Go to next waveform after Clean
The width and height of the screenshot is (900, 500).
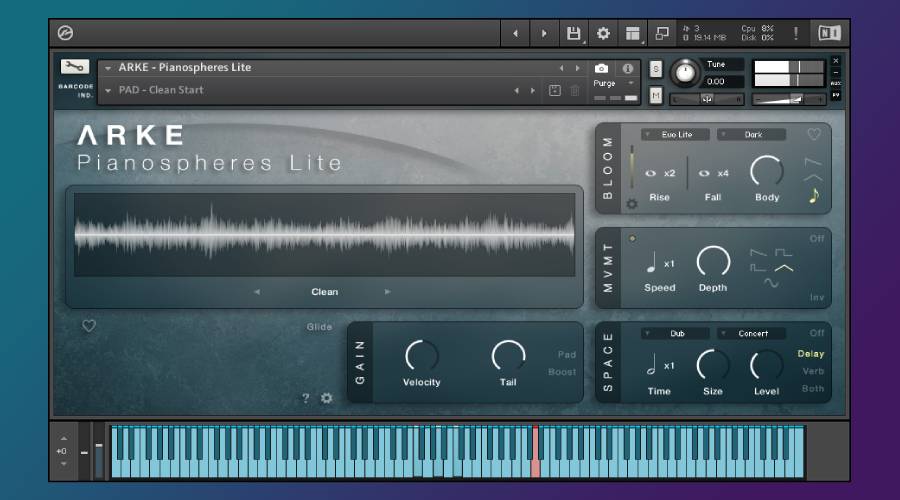tap(388, 292)
